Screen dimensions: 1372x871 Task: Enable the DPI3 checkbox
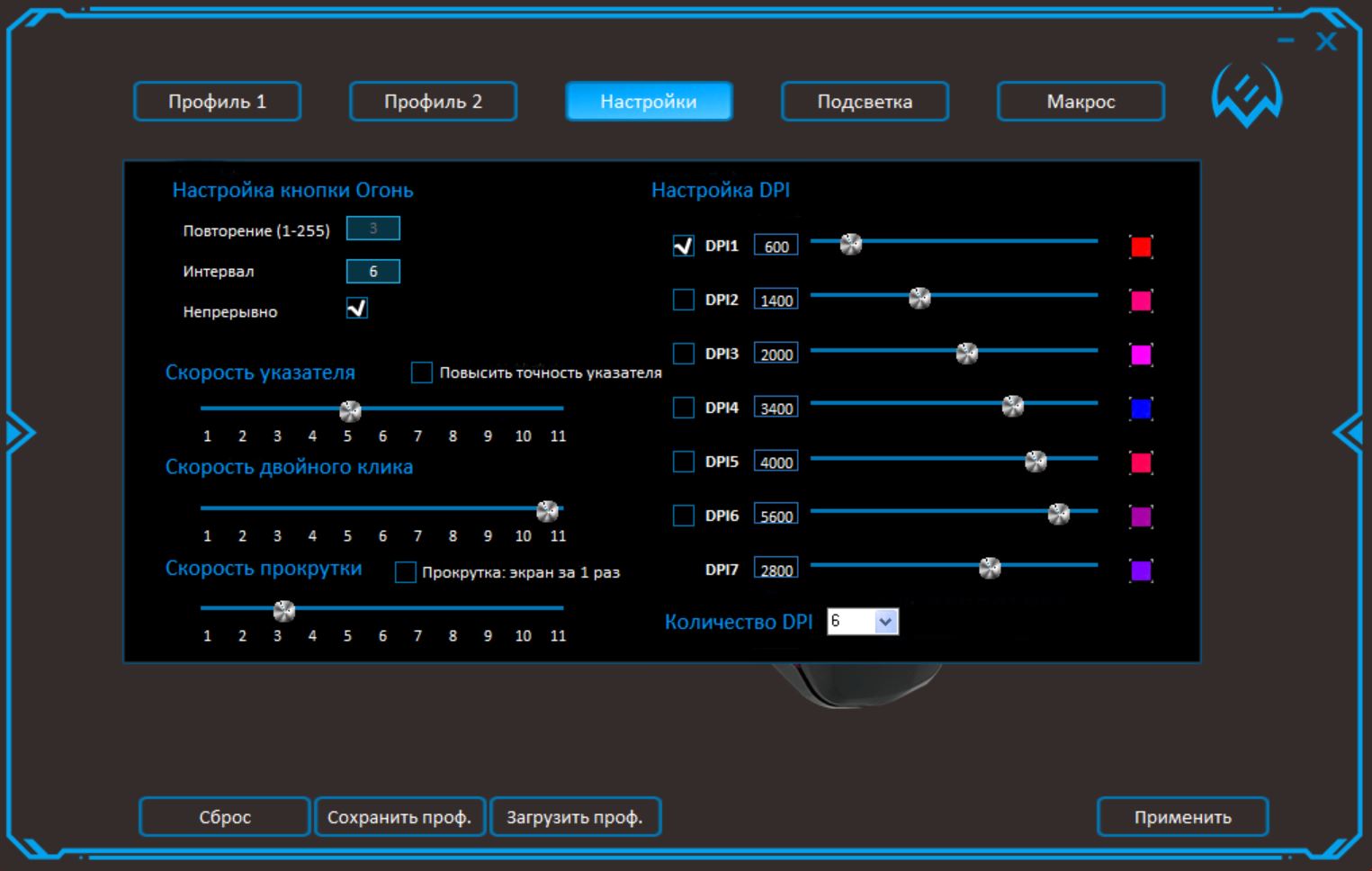(684, 354)
